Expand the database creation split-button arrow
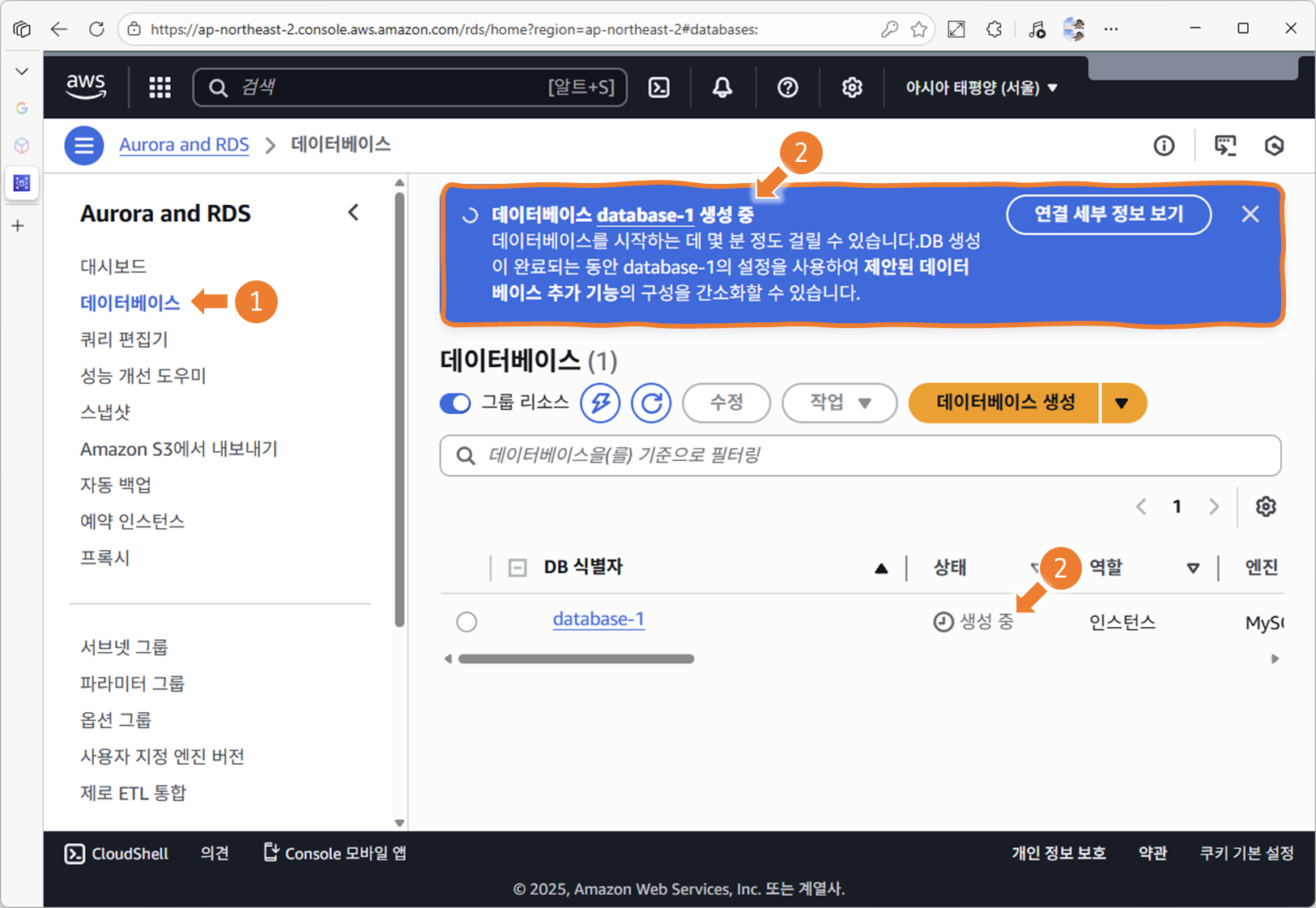1316x908 pixels. (x=1122, y=403)
